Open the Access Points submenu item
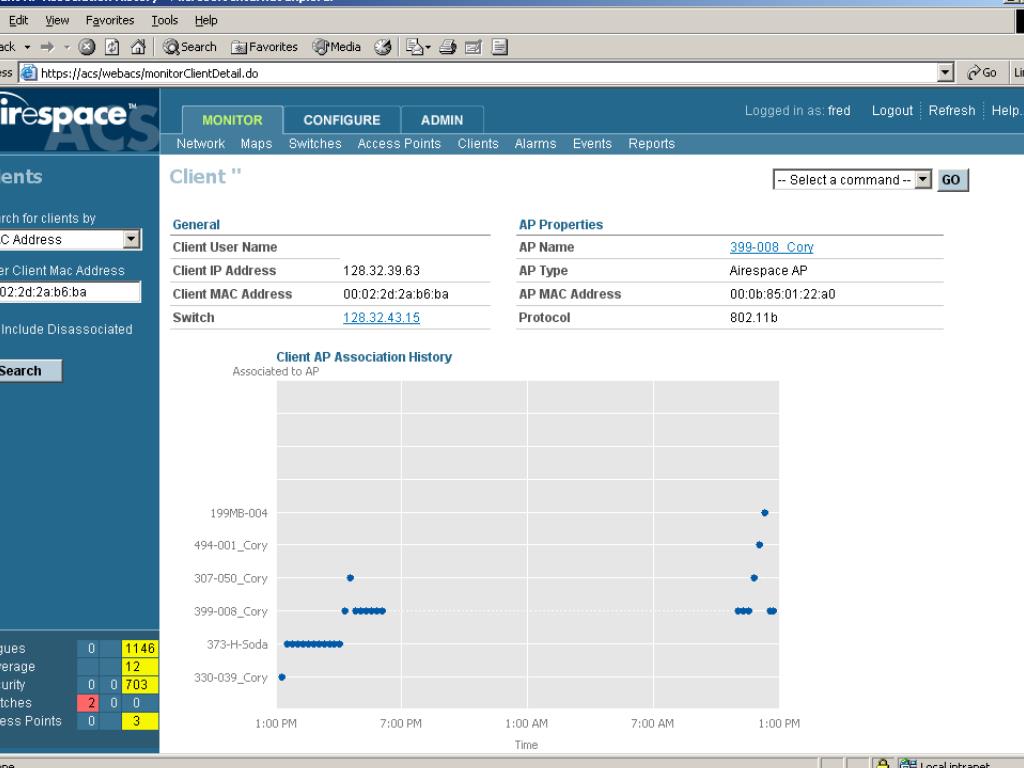Image resolution: width=1024 pixels, height=768 pixels. pos(399,144)
